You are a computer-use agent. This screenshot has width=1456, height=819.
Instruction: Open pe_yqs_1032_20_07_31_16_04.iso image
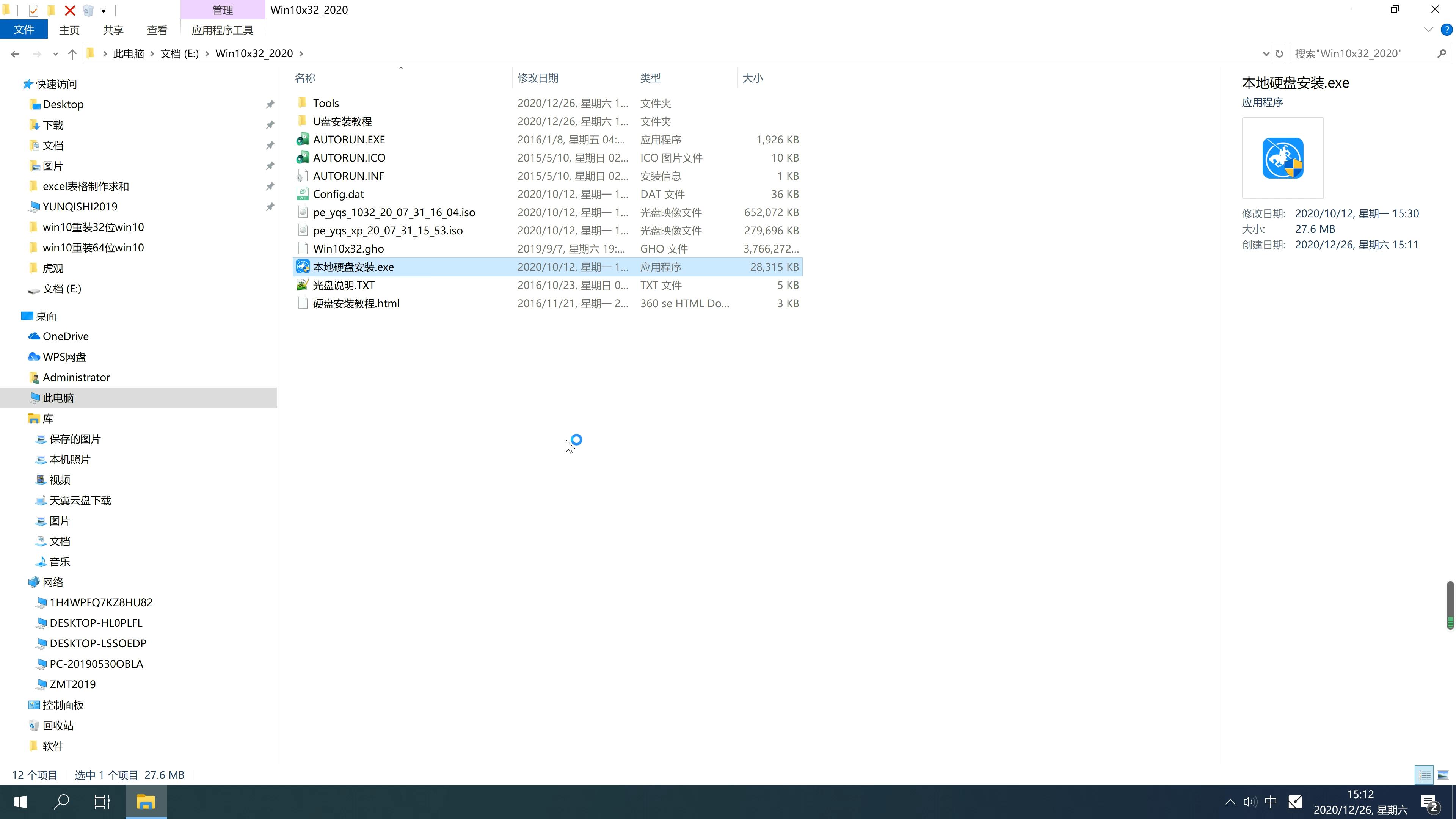click(x=394, y=212)
